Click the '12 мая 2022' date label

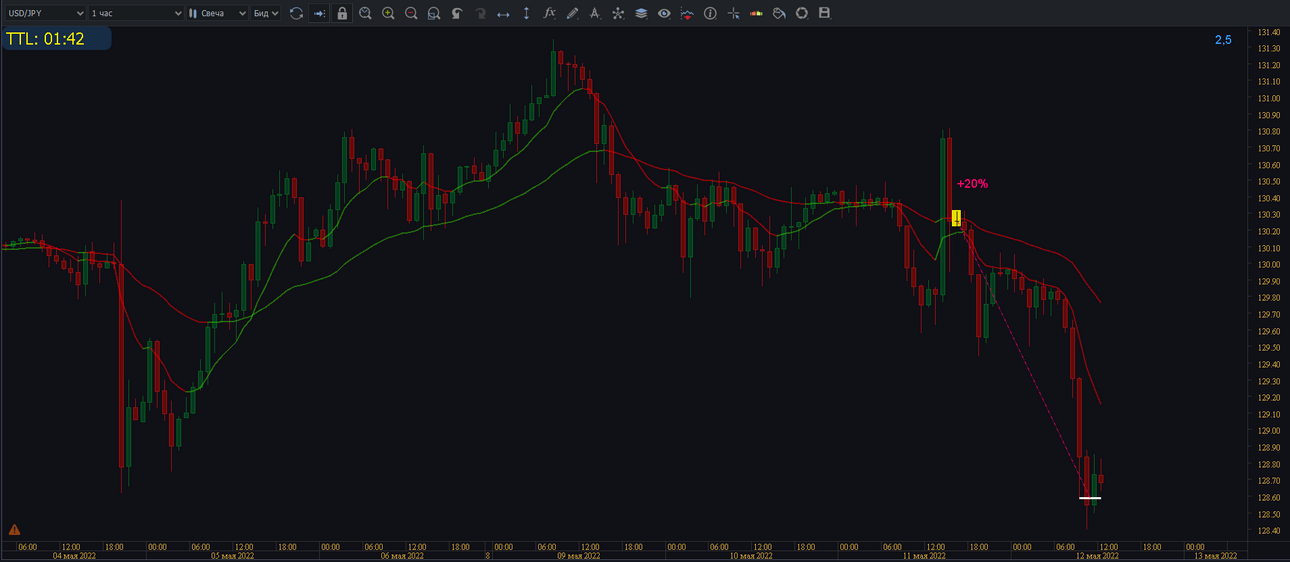point(1097,555)
